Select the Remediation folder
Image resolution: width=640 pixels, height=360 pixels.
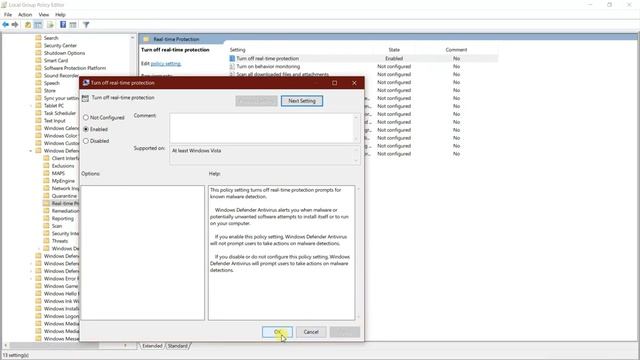click(x=65, y=211)
